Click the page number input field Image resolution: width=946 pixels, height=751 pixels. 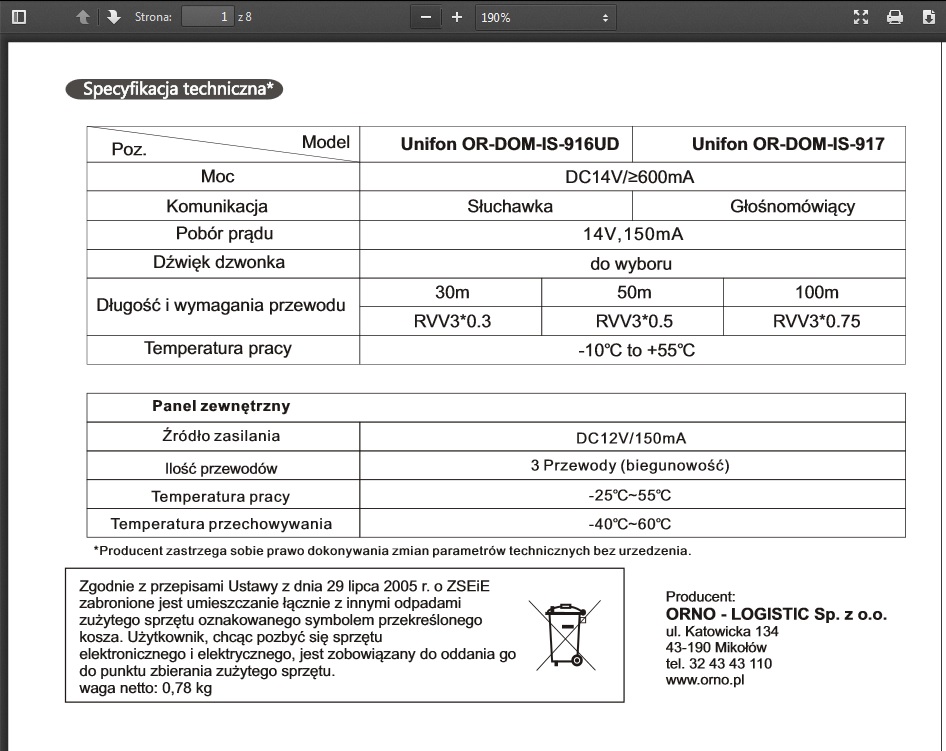coord(208,17)
